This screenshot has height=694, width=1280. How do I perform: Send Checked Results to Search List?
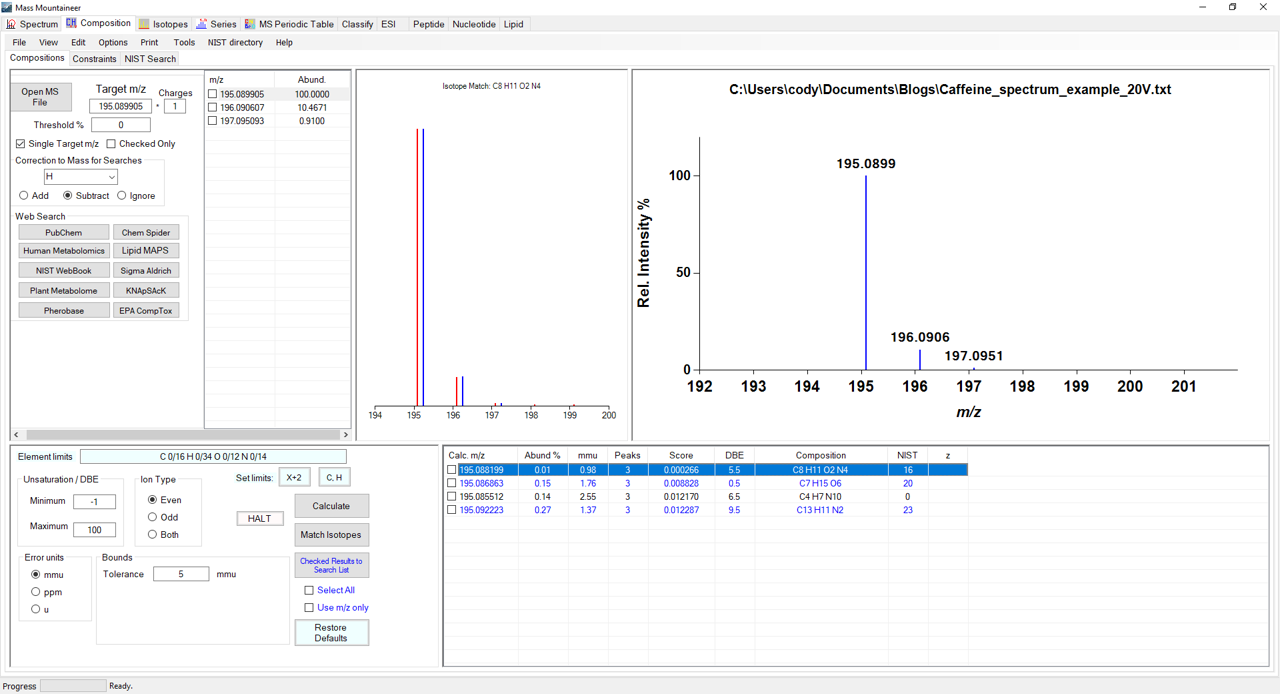pyautogui.click(x=332, y=565)
